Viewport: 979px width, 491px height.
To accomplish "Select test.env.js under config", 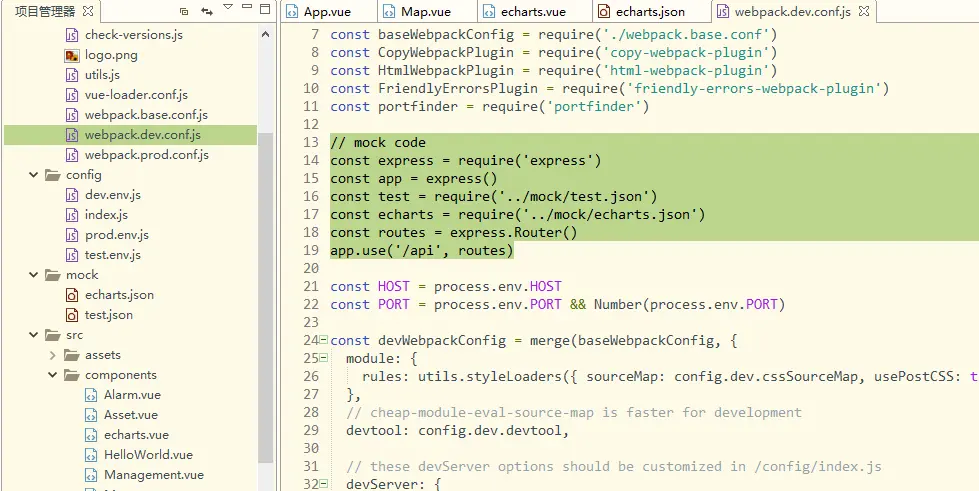I will tap(113, 255).
